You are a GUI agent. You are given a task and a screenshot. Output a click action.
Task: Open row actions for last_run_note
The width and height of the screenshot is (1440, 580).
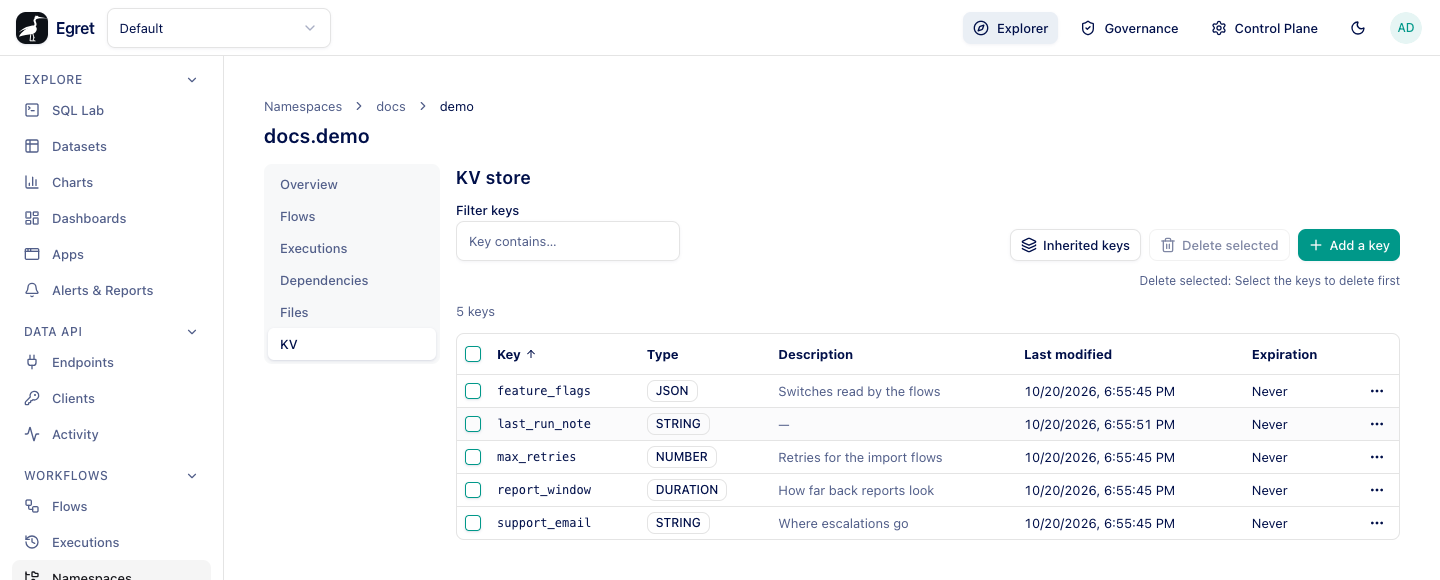[1377, 424]
